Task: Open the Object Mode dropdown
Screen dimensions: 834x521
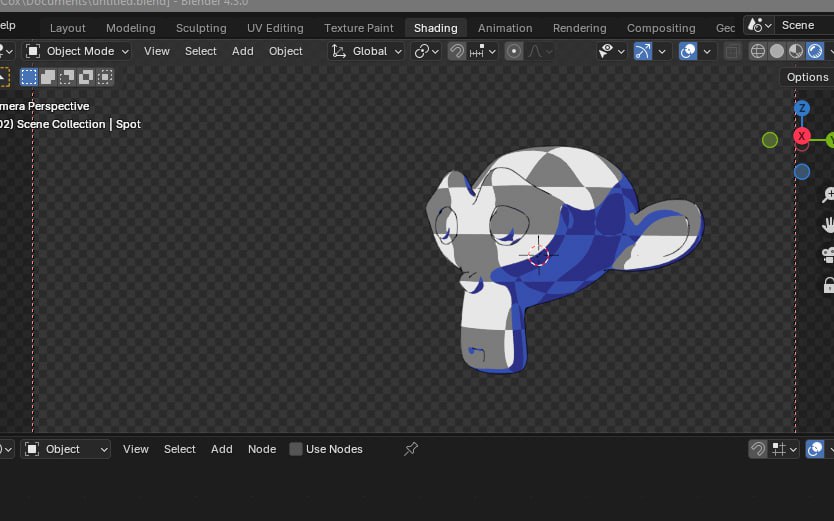Action: coord(77,51)
